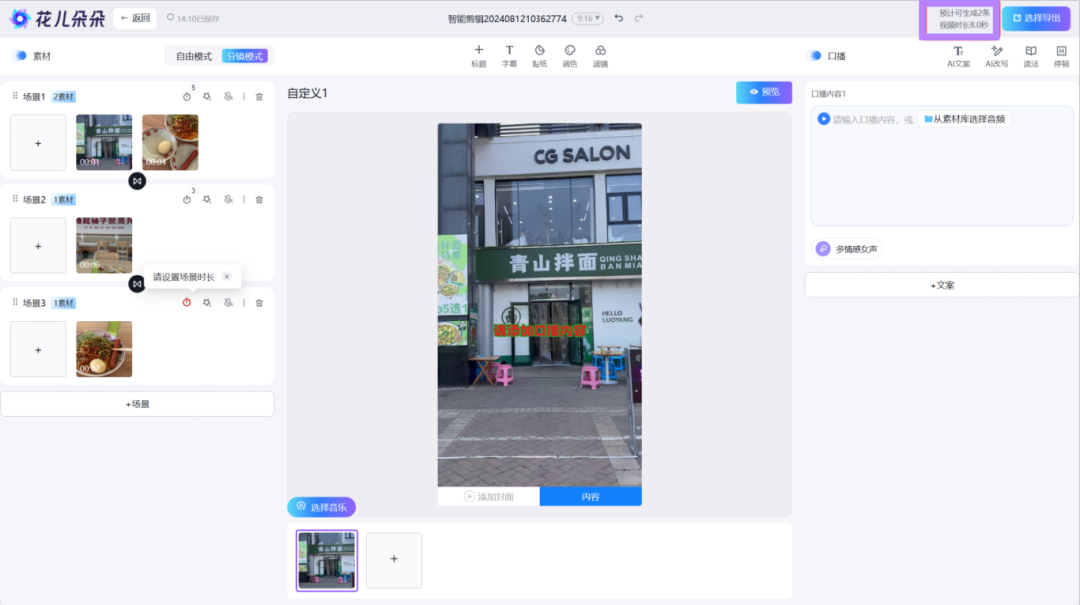Screen dimensions: 1080x605
Task: Insert a 停顿 pause marker
Action: pos(1061,57)
